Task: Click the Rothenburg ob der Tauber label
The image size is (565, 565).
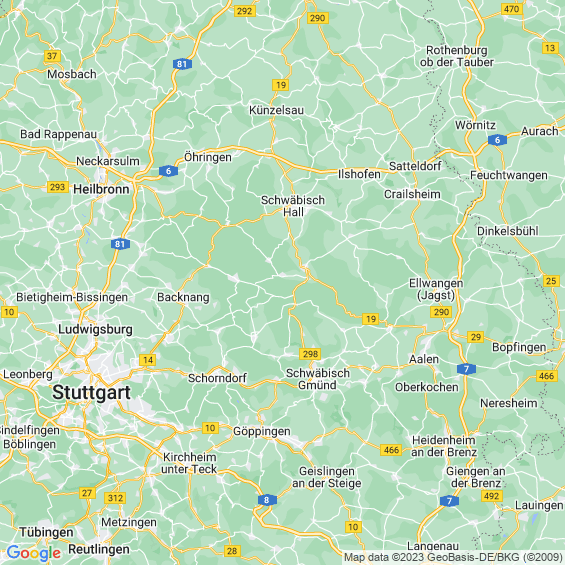Action: 457,56
